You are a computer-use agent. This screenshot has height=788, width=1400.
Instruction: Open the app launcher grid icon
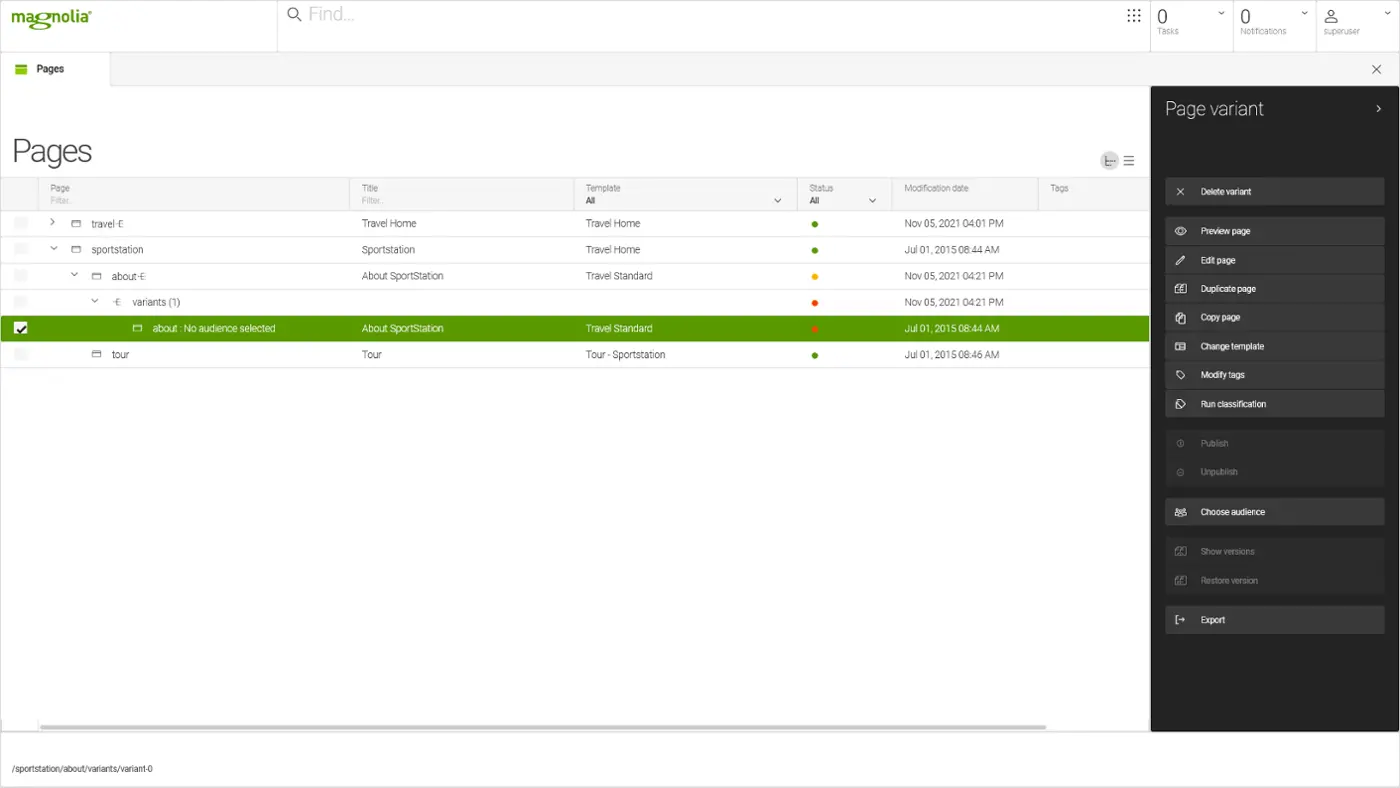click(1133, 16)
